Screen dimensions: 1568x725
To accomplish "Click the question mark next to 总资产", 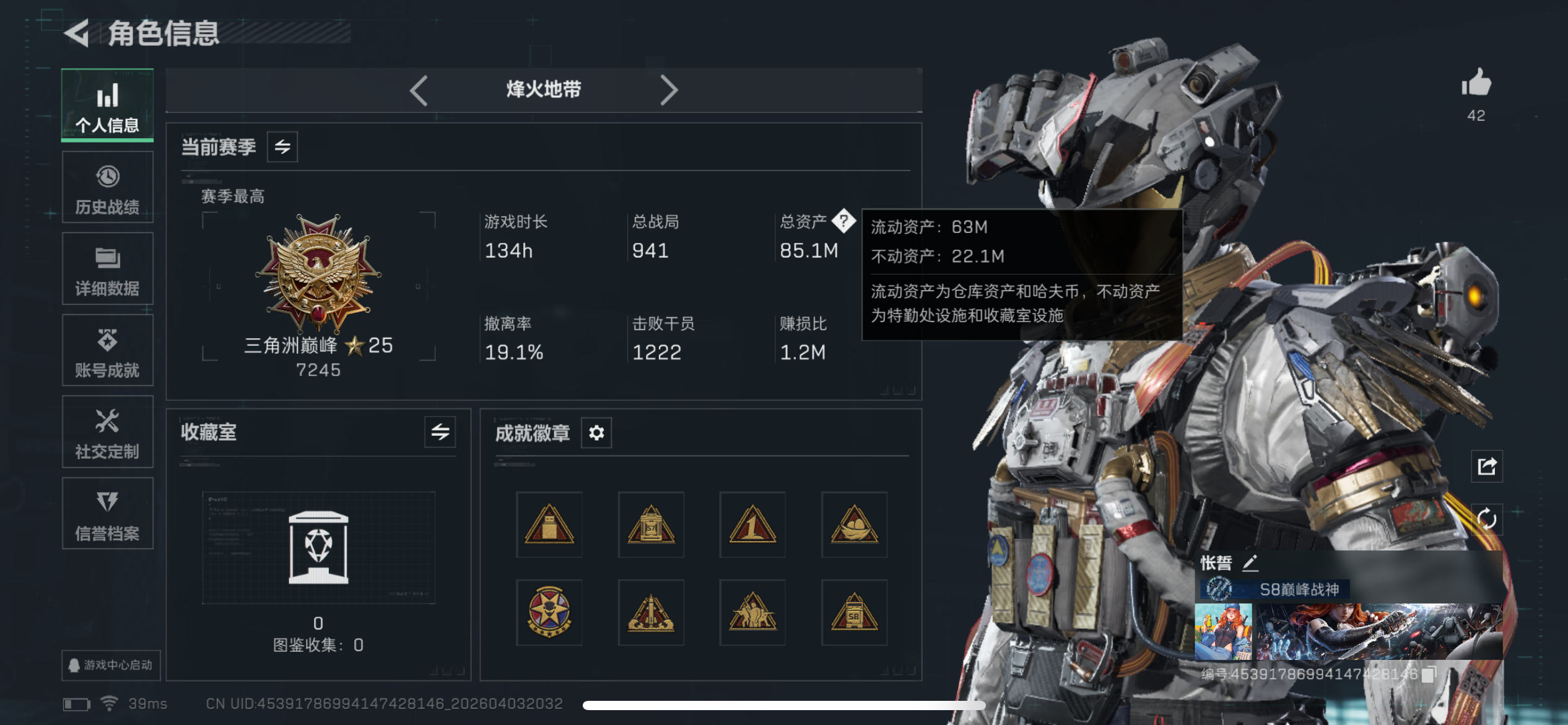I will [x=843, y=221].
